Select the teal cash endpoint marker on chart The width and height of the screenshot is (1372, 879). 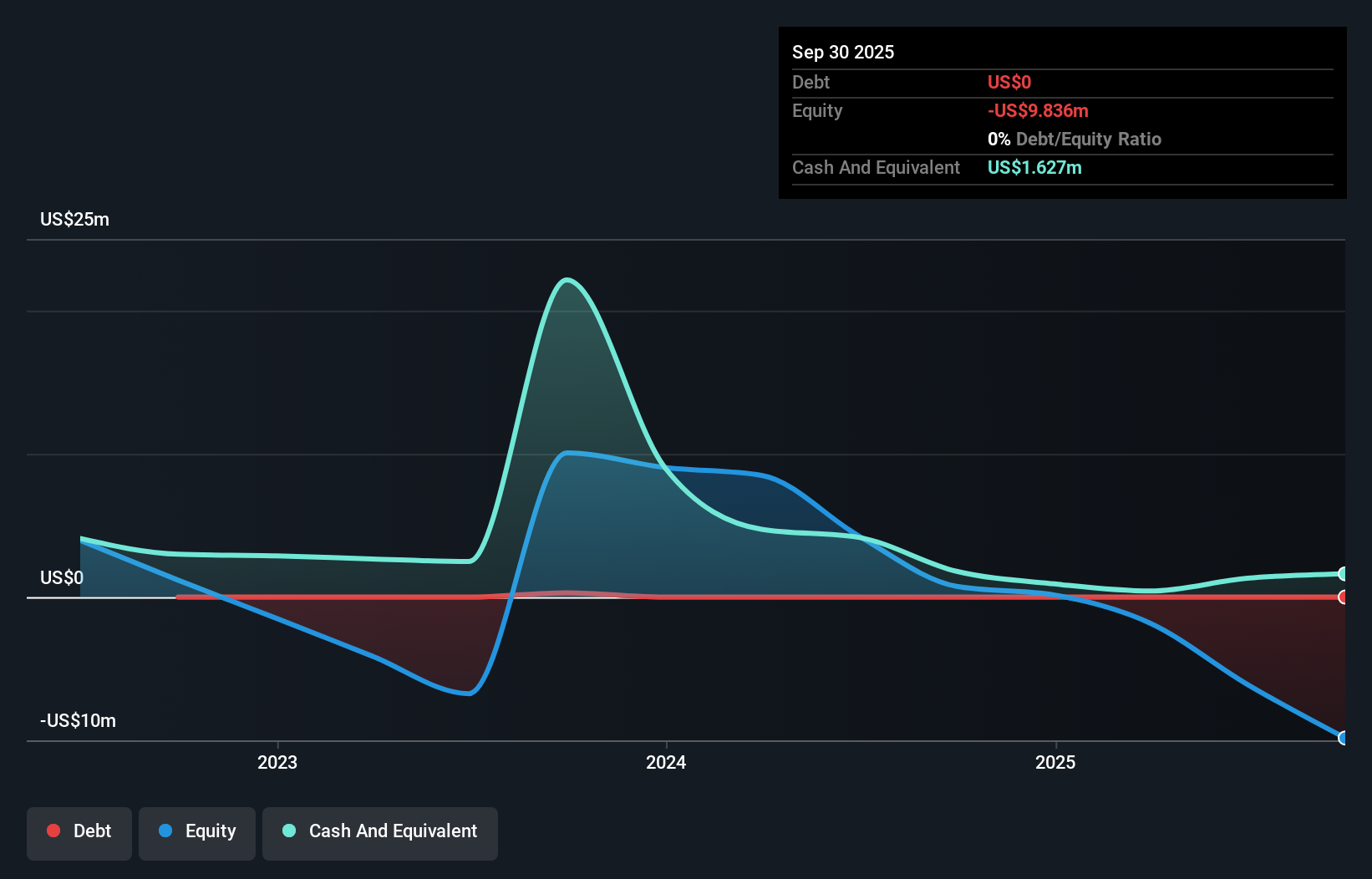point(1342,574)
